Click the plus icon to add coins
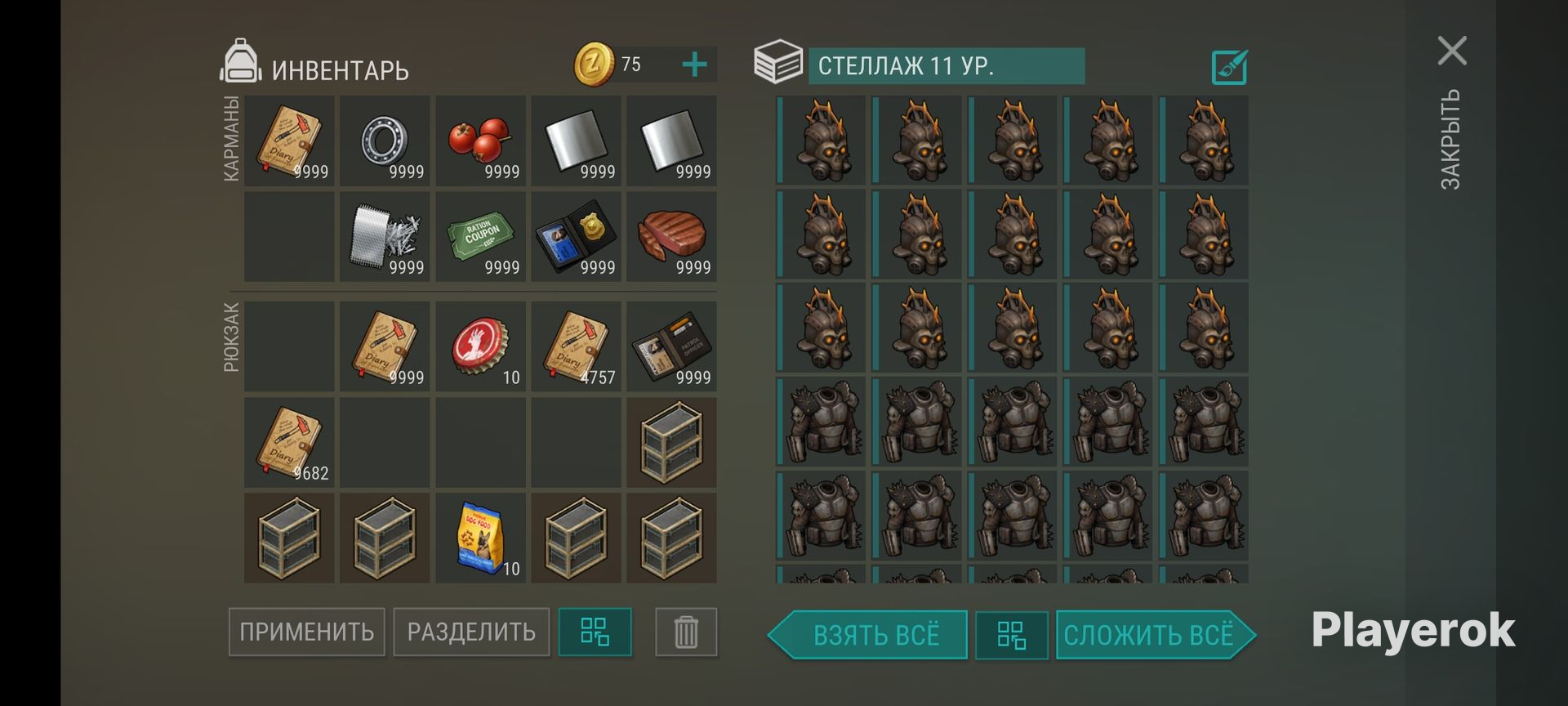Image resolution: width=1568 pixels, height=706 pixels. (x=694, y=65)
